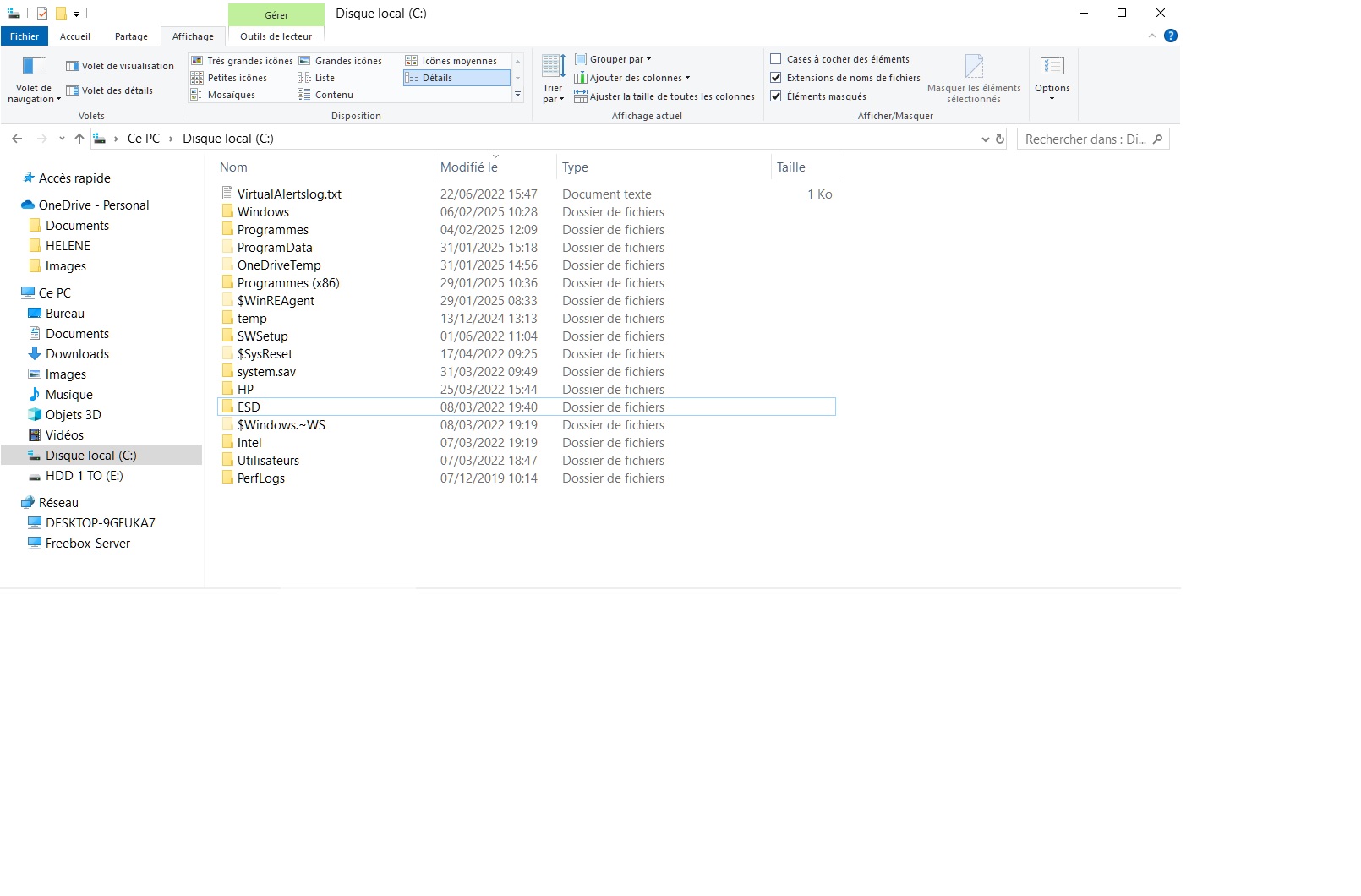This screenshot has width=1361, height=896.
Task: Open the Options button
Action: (x=1052, y=79)
